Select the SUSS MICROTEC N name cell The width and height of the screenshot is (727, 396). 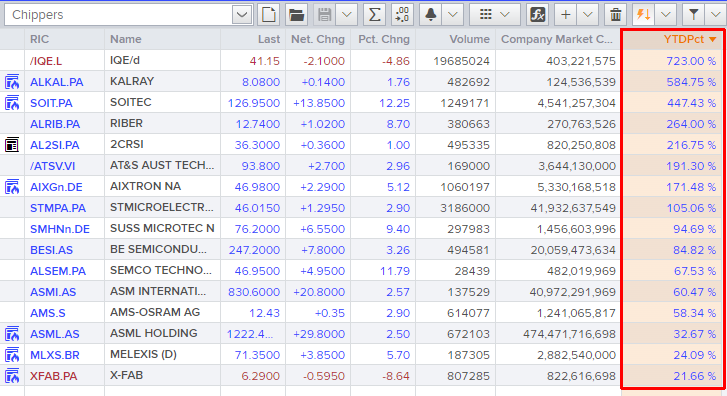coord(163,229)
